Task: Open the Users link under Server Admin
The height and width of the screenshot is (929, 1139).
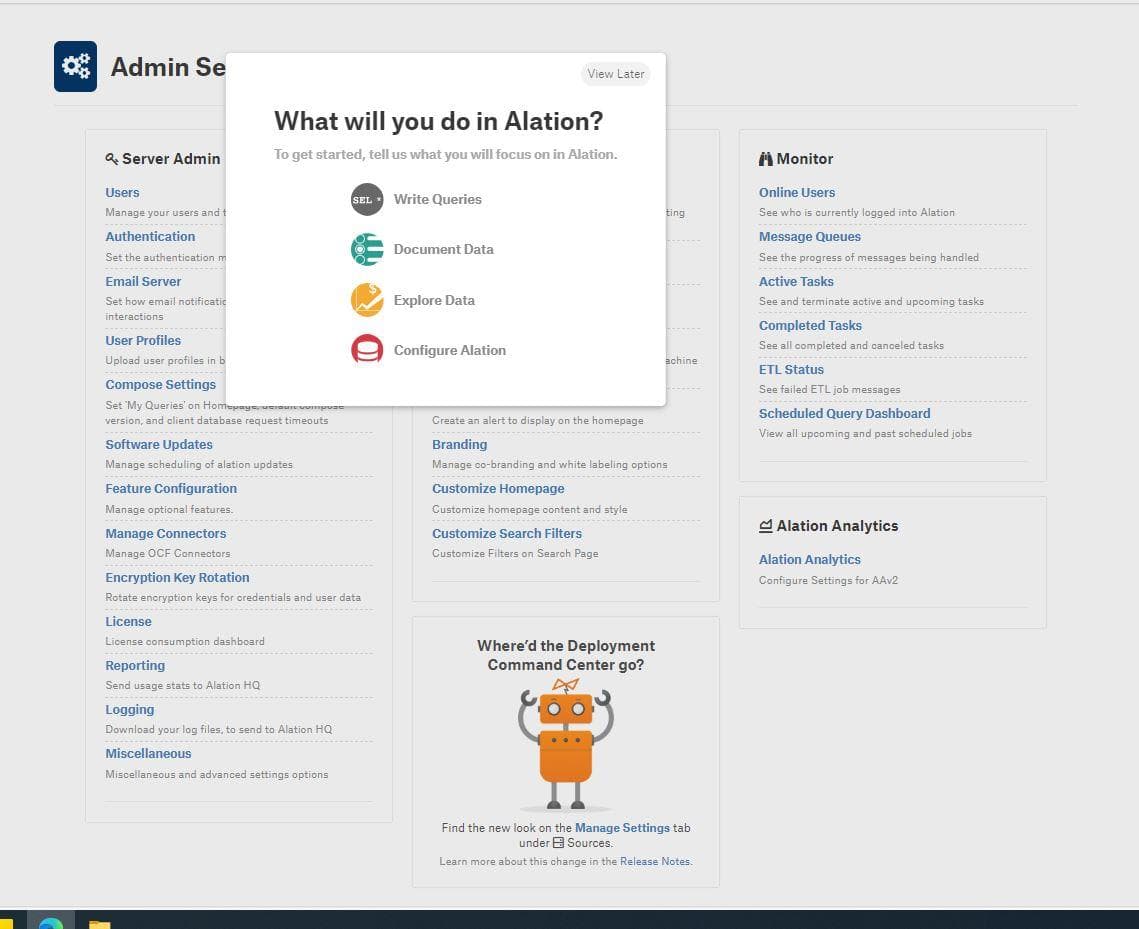Action: 122,192
